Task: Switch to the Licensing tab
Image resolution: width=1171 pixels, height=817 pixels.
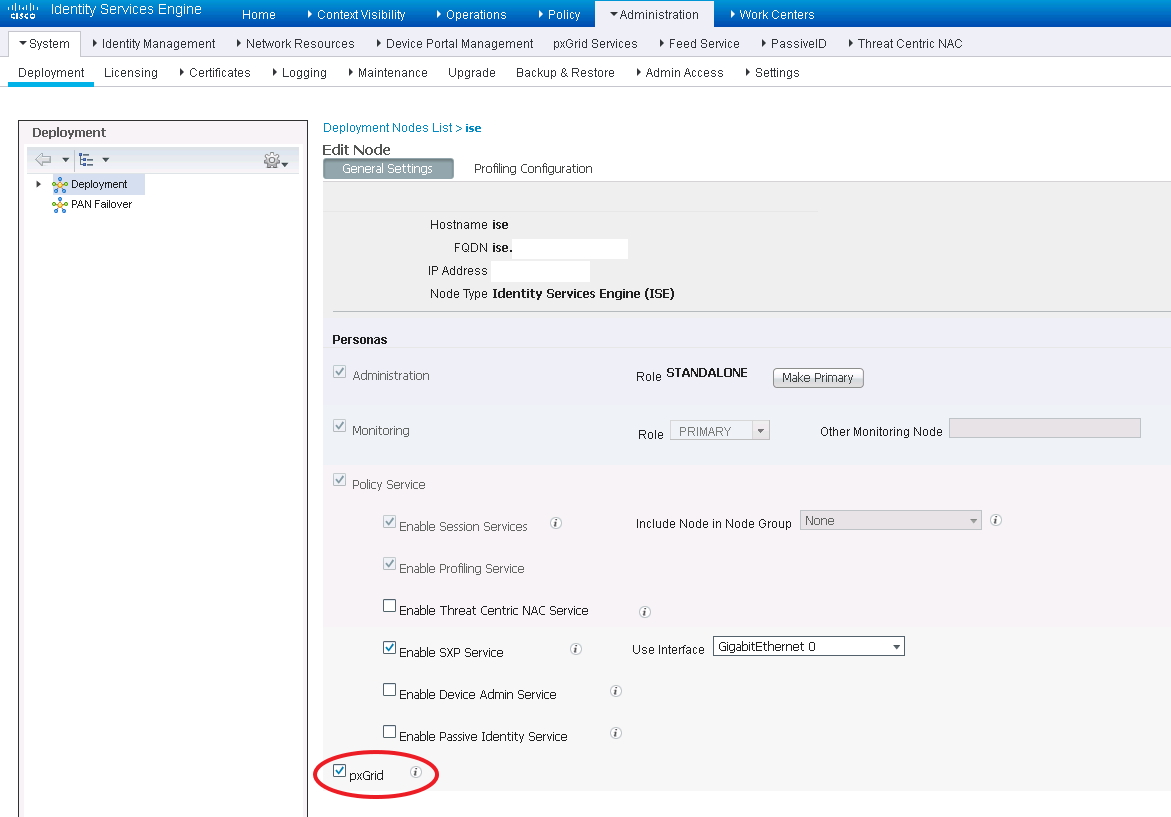Action: 131,72
